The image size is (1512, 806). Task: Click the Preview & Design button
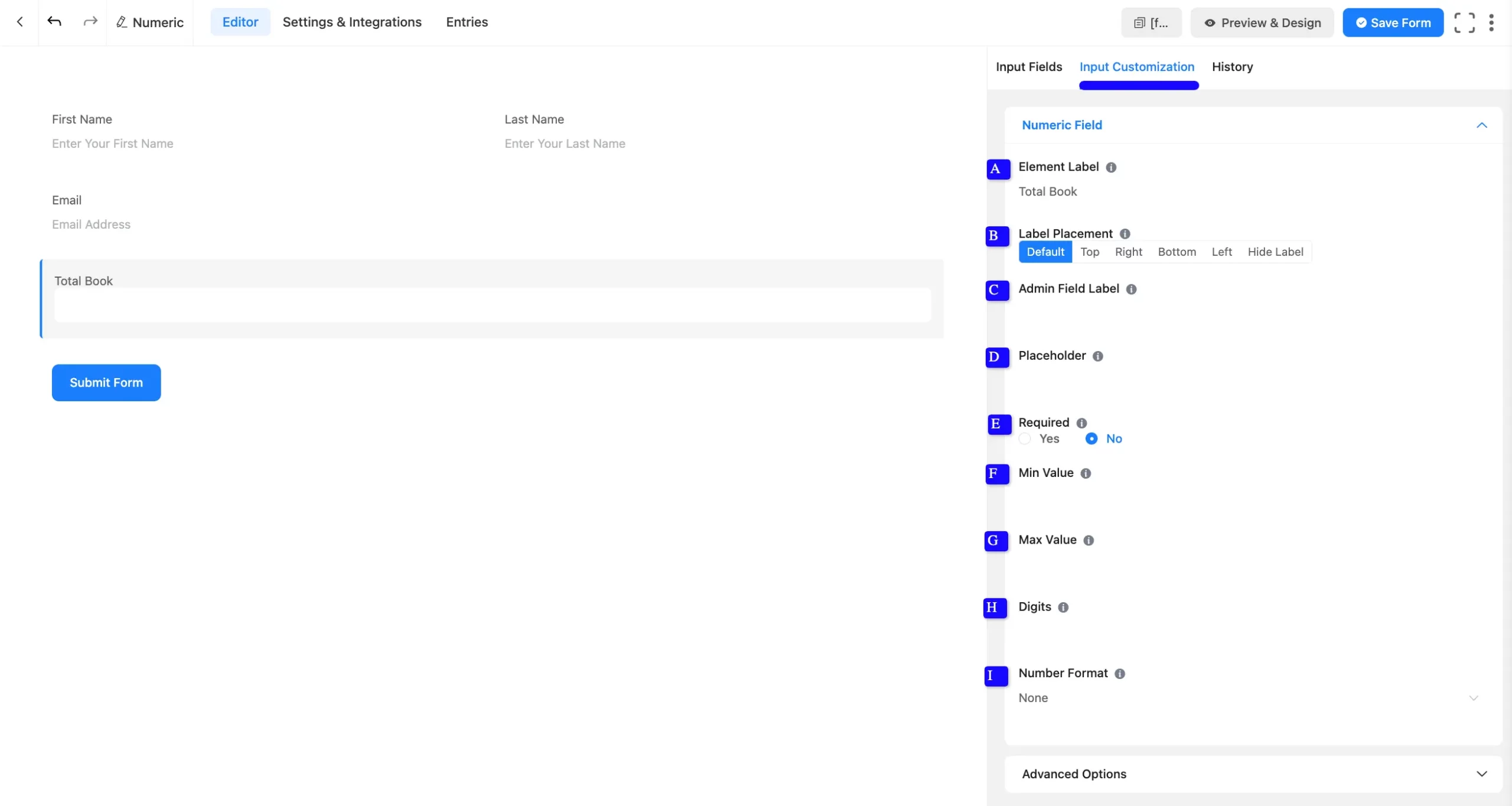pos(1262,22)
